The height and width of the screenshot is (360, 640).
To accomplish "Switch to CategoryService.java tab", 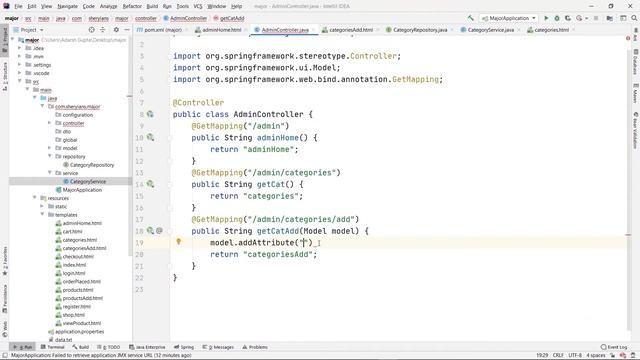I will click(x=490, y=30).
